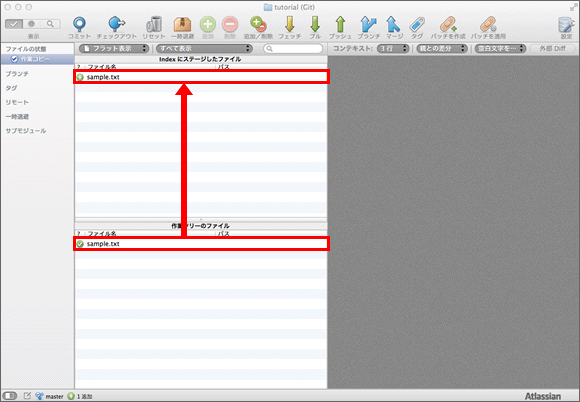Image resolution: width=580 pixels, height=402 pixels.
Task: Open the context lines (3行) dropdown
Action: pyautogui.click(x=393, y=48)
